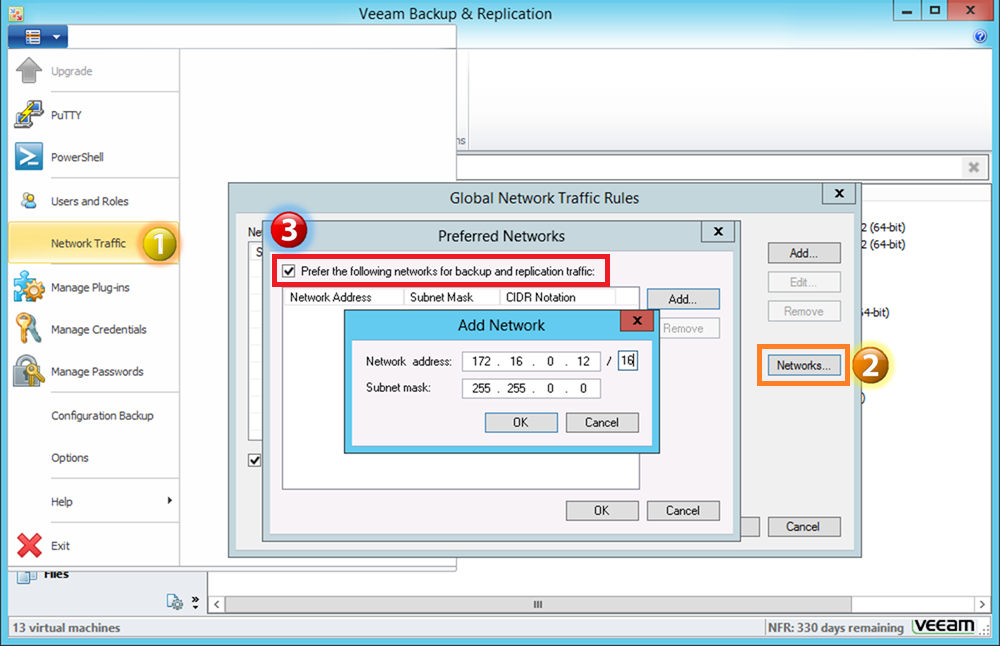Viewport: 1000px width, 646px height.
Task: Focus the CIDR prefix field showing 16
Action: pos(628,361)
